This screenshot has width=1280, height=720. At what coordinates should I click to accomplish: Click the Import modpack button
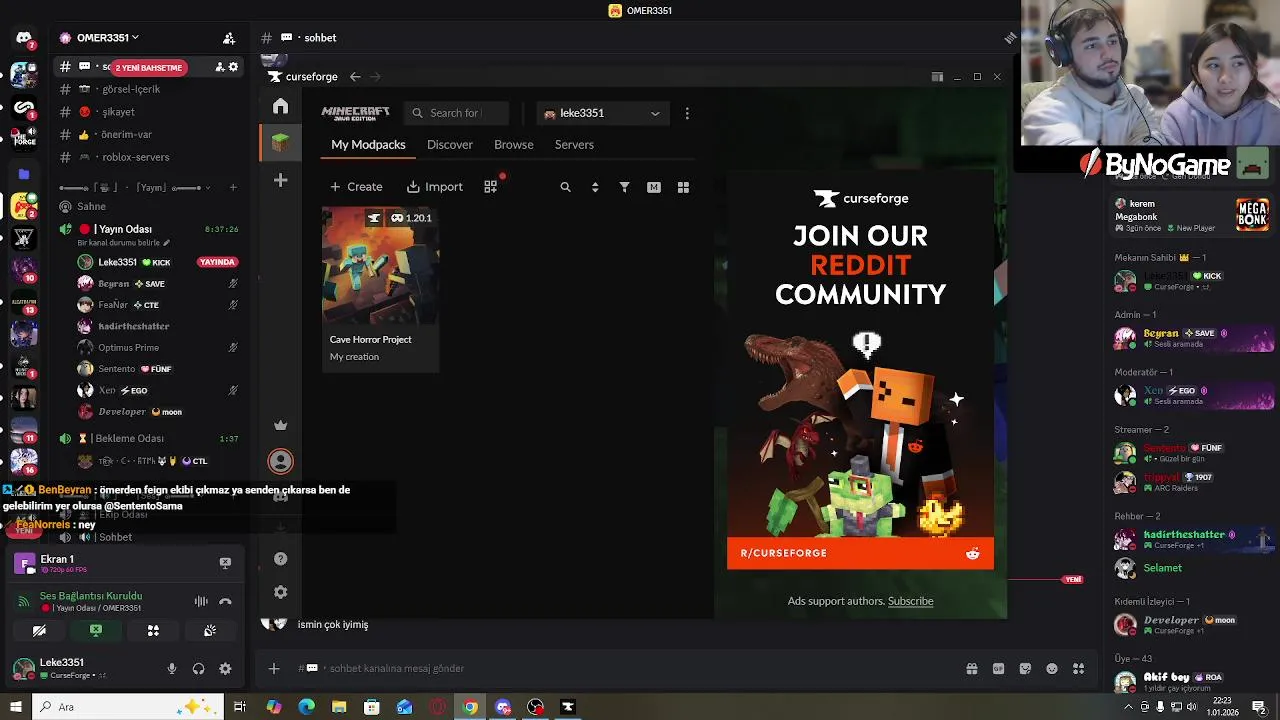(x=435, y=187)
